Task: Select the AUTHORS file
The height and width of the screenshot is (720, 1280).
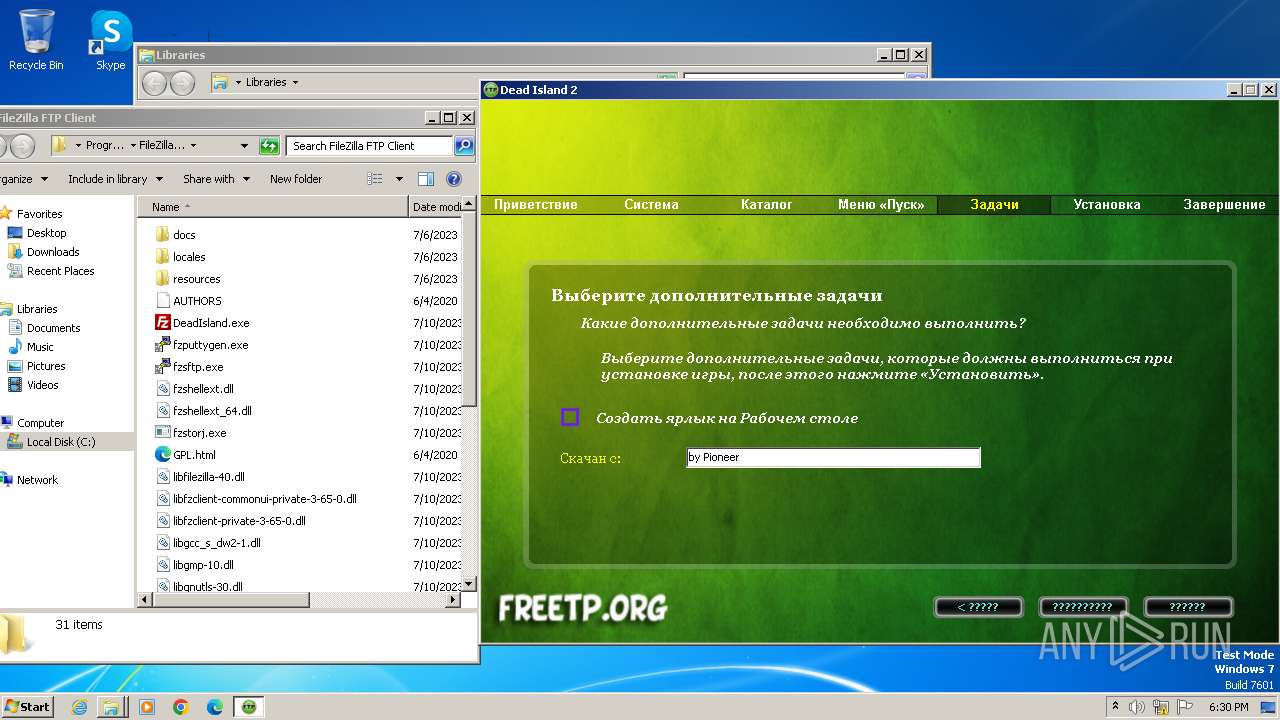Action: click(x=197, y=301)
